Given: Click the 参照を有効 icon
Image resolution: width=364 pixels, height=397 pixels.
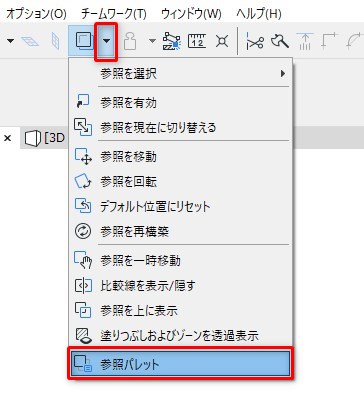Looking at the screenshot, I should pyautogui.click(x=83, y=102).
